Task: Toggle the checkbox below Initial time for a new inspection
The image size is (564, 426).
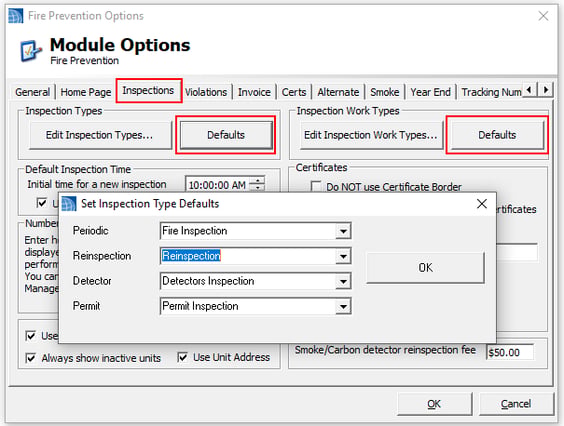Action: point(42,203)
